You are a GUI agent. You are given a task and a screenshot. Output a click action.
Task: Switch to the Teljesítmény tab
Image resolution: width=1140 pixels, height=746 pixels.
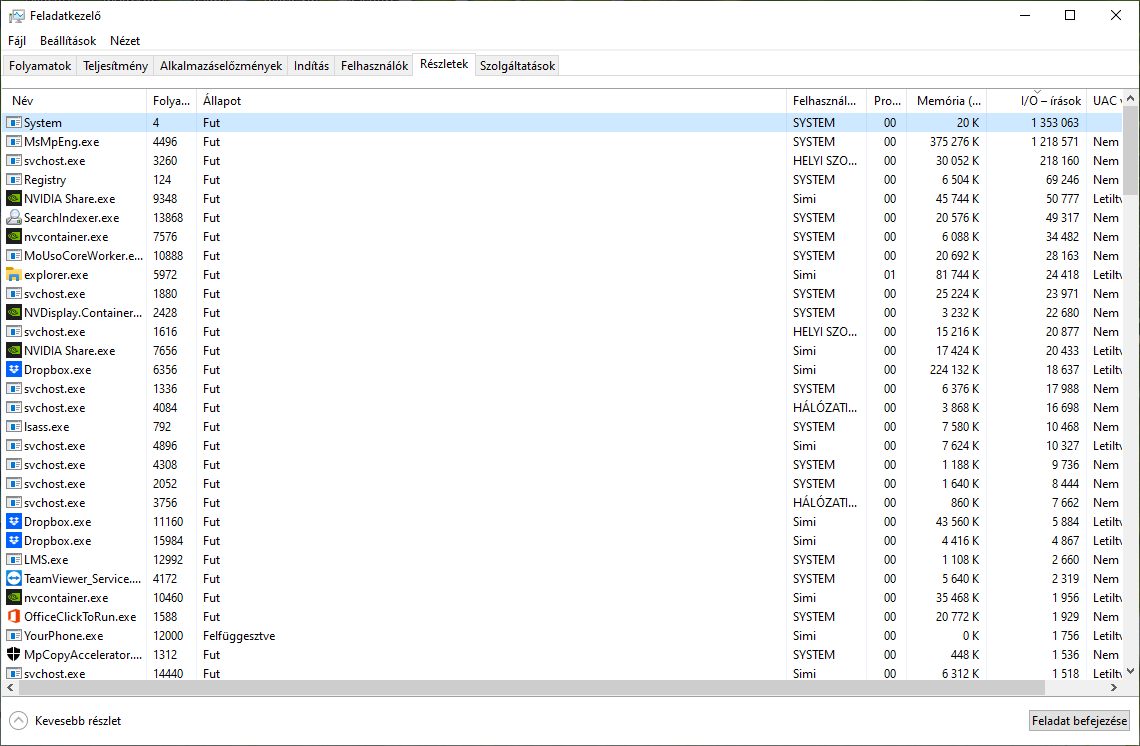115,65
